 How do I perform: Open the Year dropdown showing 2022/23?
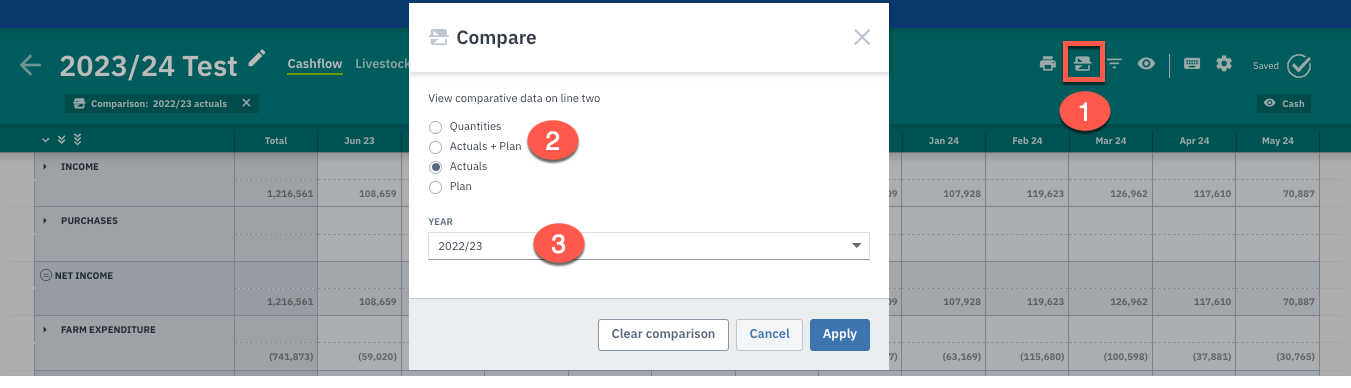tap(648, 245)
